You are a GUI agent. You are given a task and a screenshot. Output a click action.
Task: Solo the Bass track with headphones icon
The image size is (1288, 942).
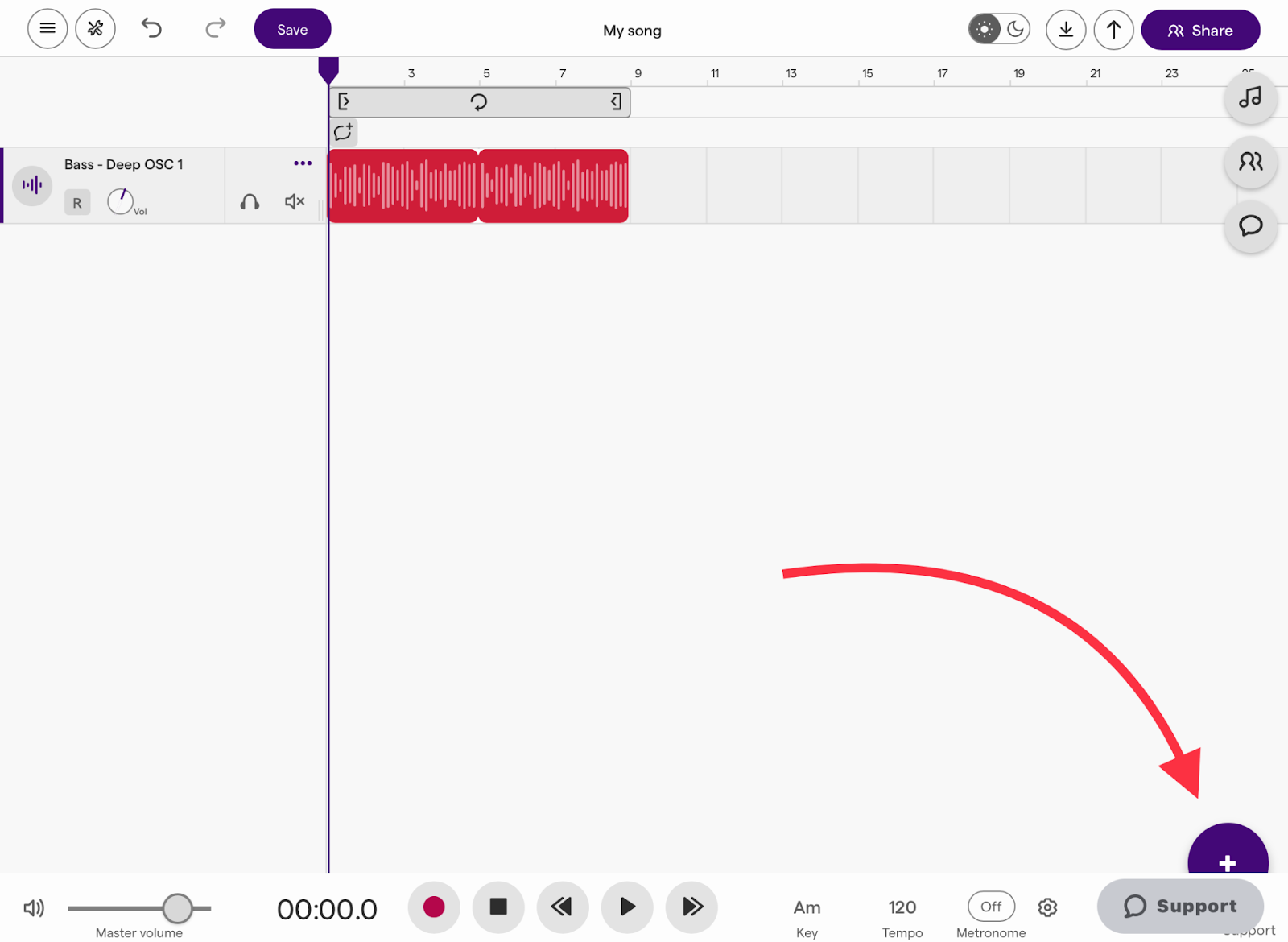(x=250, y=201)
